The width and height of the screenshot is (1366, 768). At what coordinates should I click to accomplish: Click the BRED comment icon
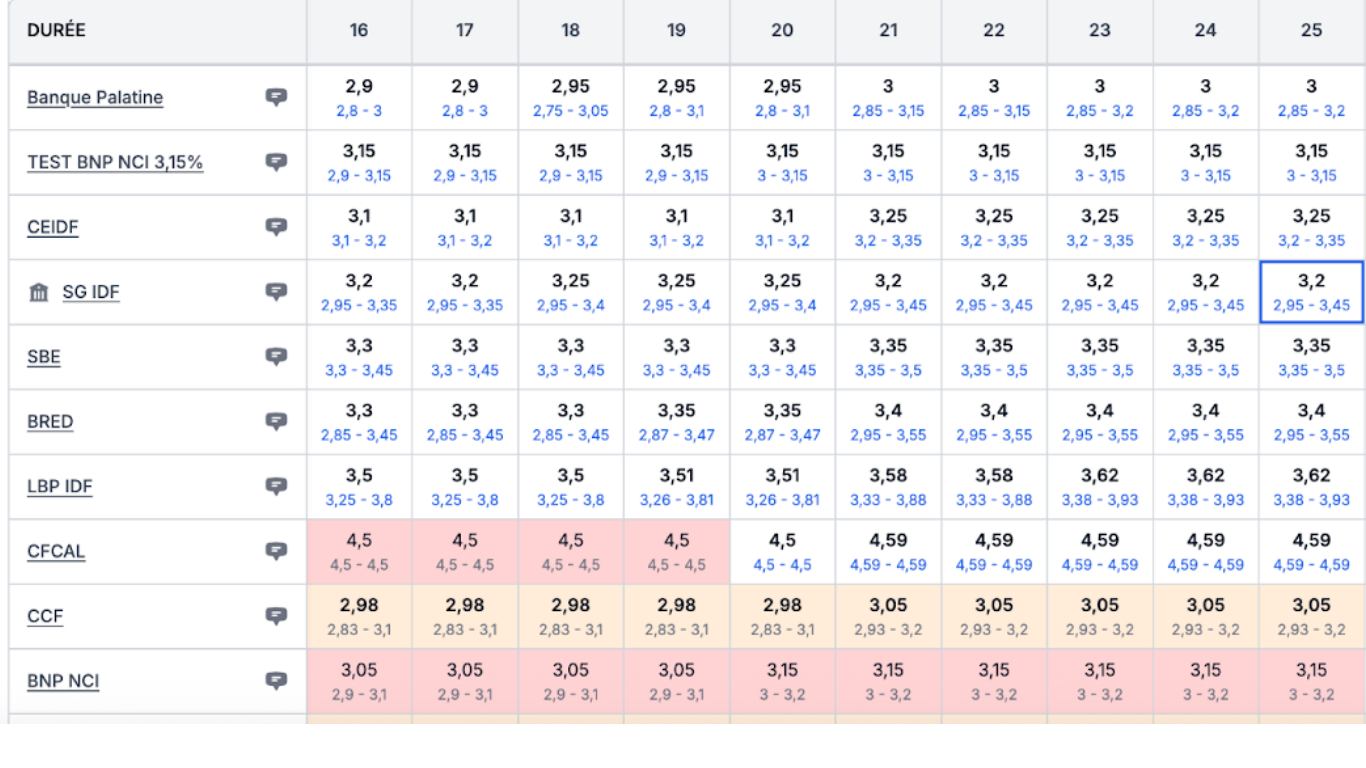point(276,421)
